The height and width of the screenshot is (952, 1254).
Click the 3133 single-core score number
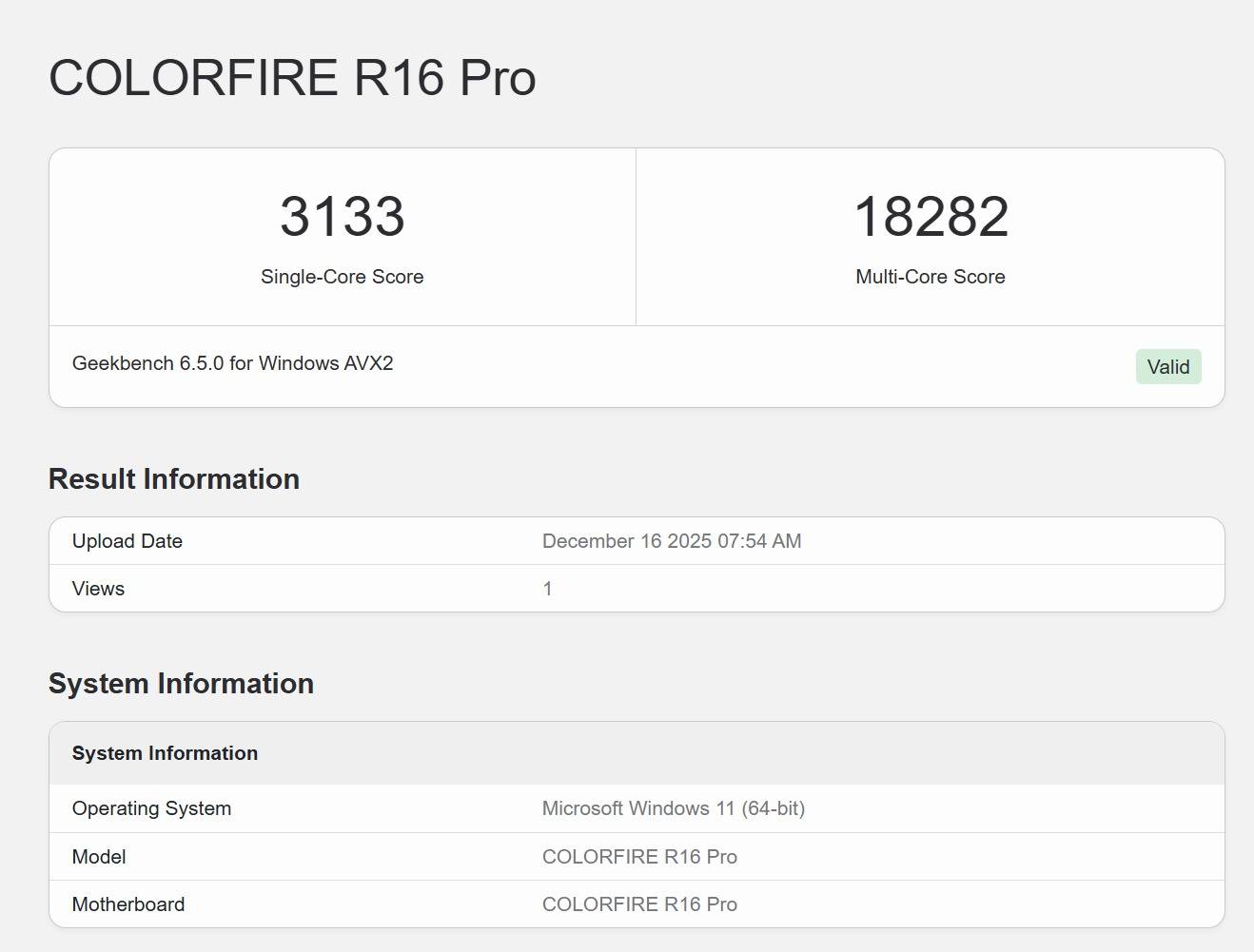coord(342,217)
